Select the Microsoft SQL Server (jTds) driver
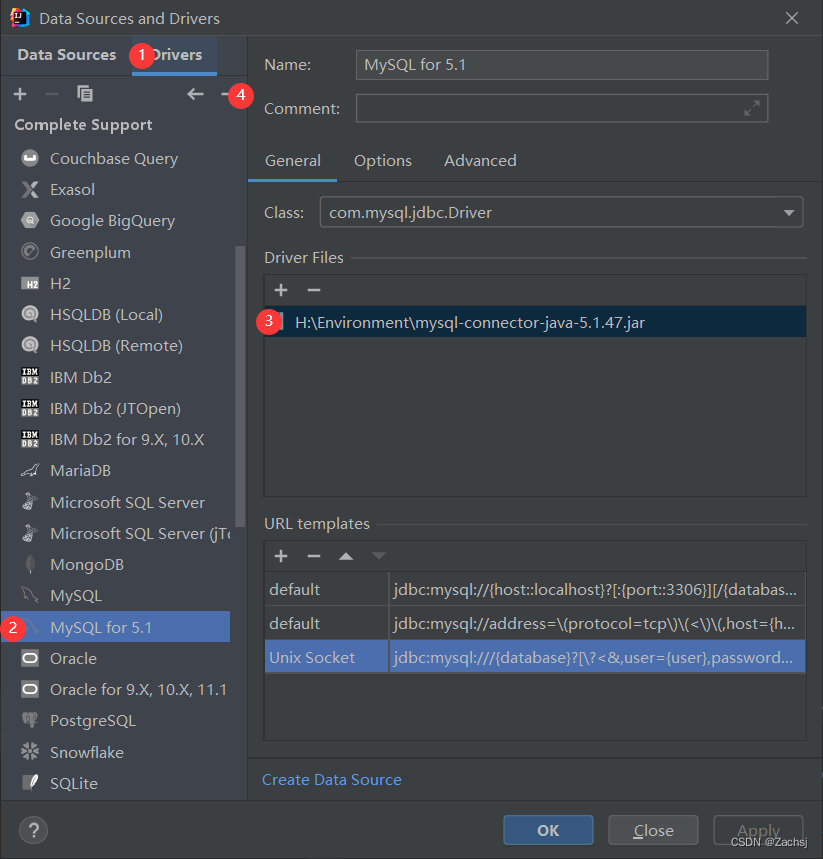The image size is (823, 859). pos(116,534)
